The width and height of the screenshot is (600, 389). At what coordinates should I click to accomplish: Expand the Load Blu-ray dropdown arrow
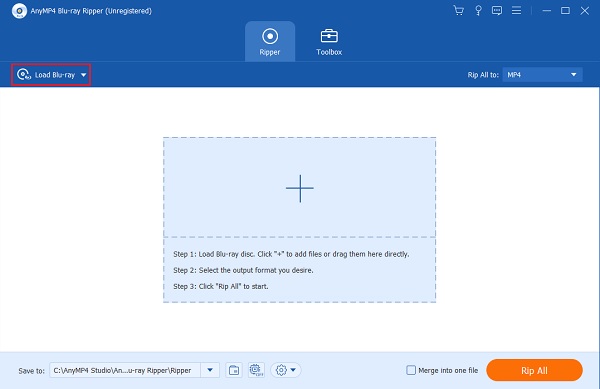pos(83,75)
